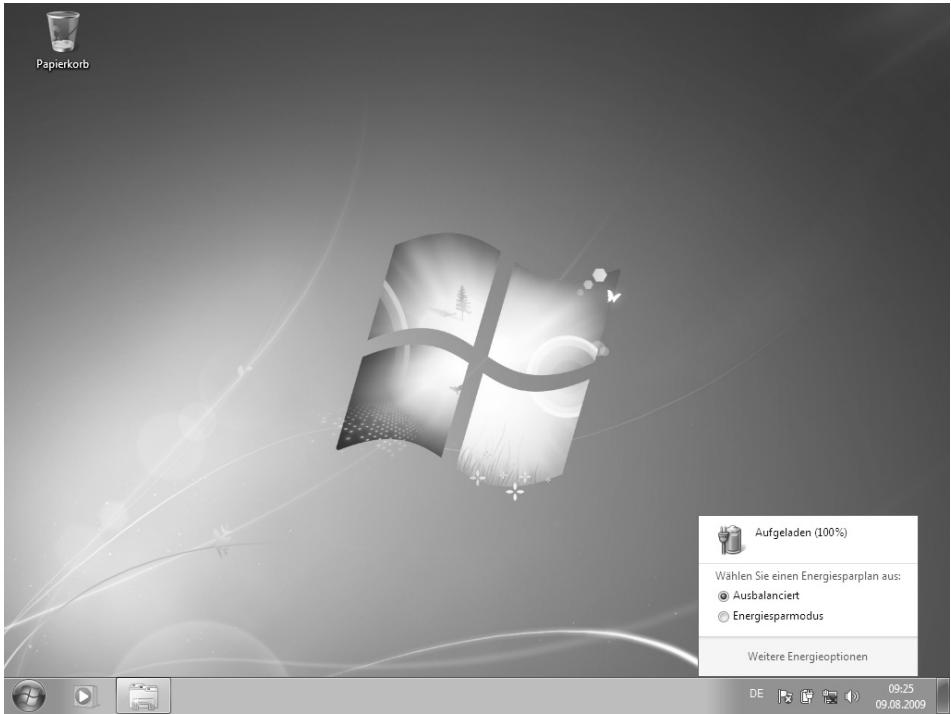Select the Ausbalanciert power plan
The height and width of the screenshot is (714, 951).
coord(758,596)
